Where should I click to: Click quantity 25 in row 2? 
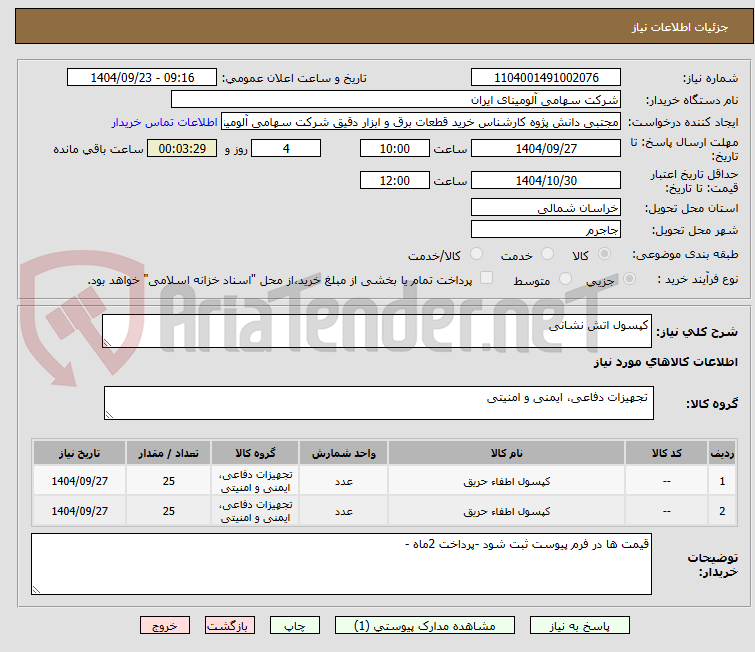pyautogui.click(x=169, y=511)
